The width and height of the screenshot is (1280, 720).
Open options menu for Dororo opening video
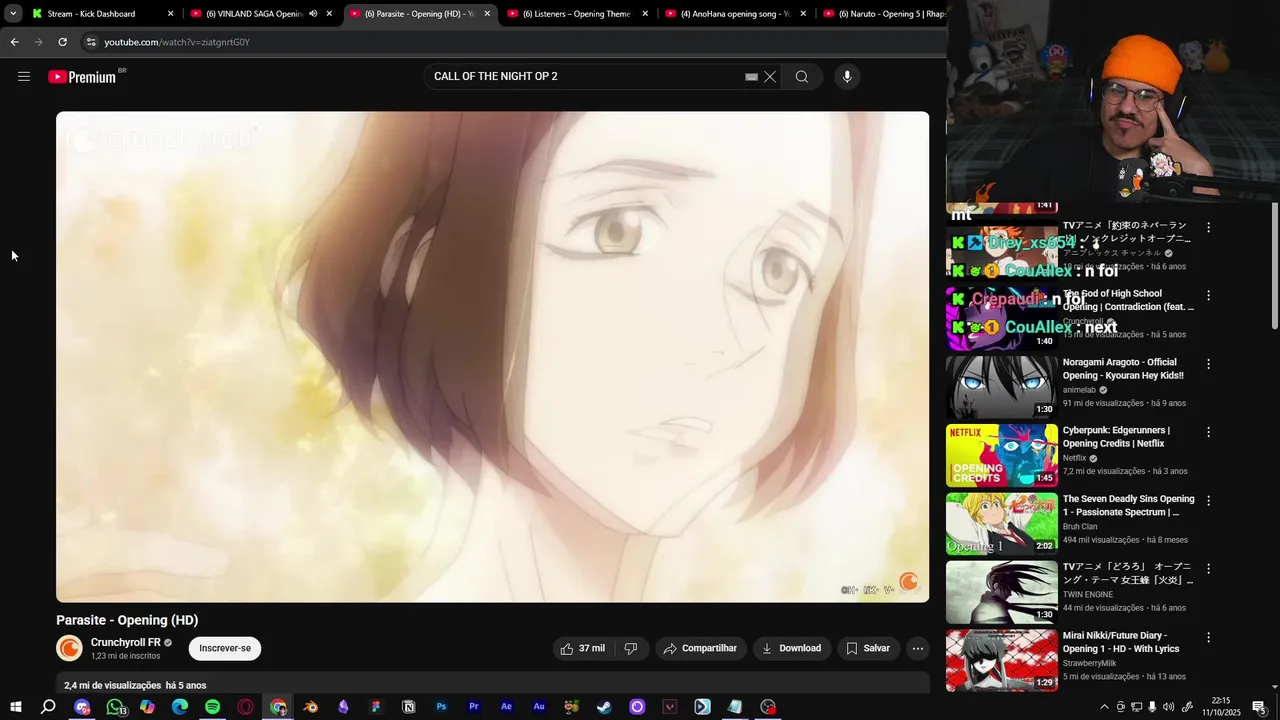(1208, 568)
